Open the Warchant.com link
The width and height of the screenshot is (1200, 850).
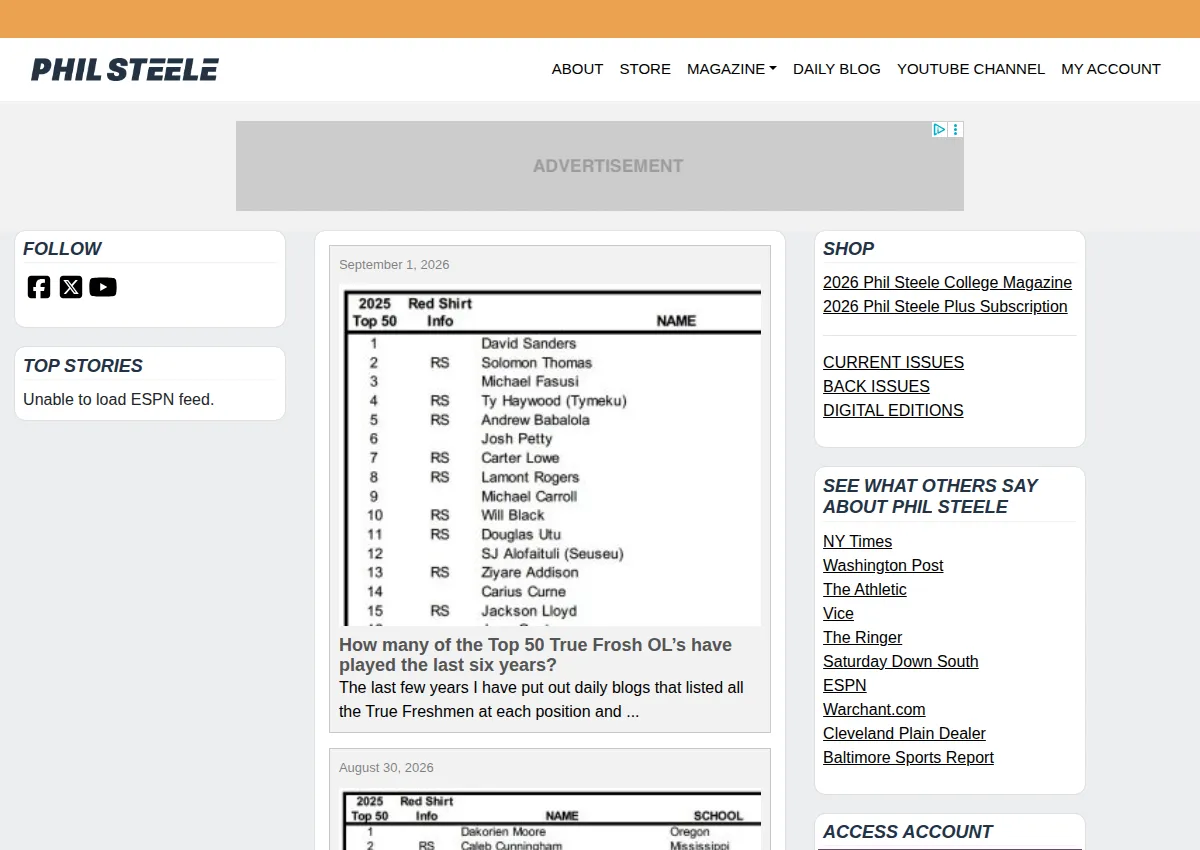point(874,710)
